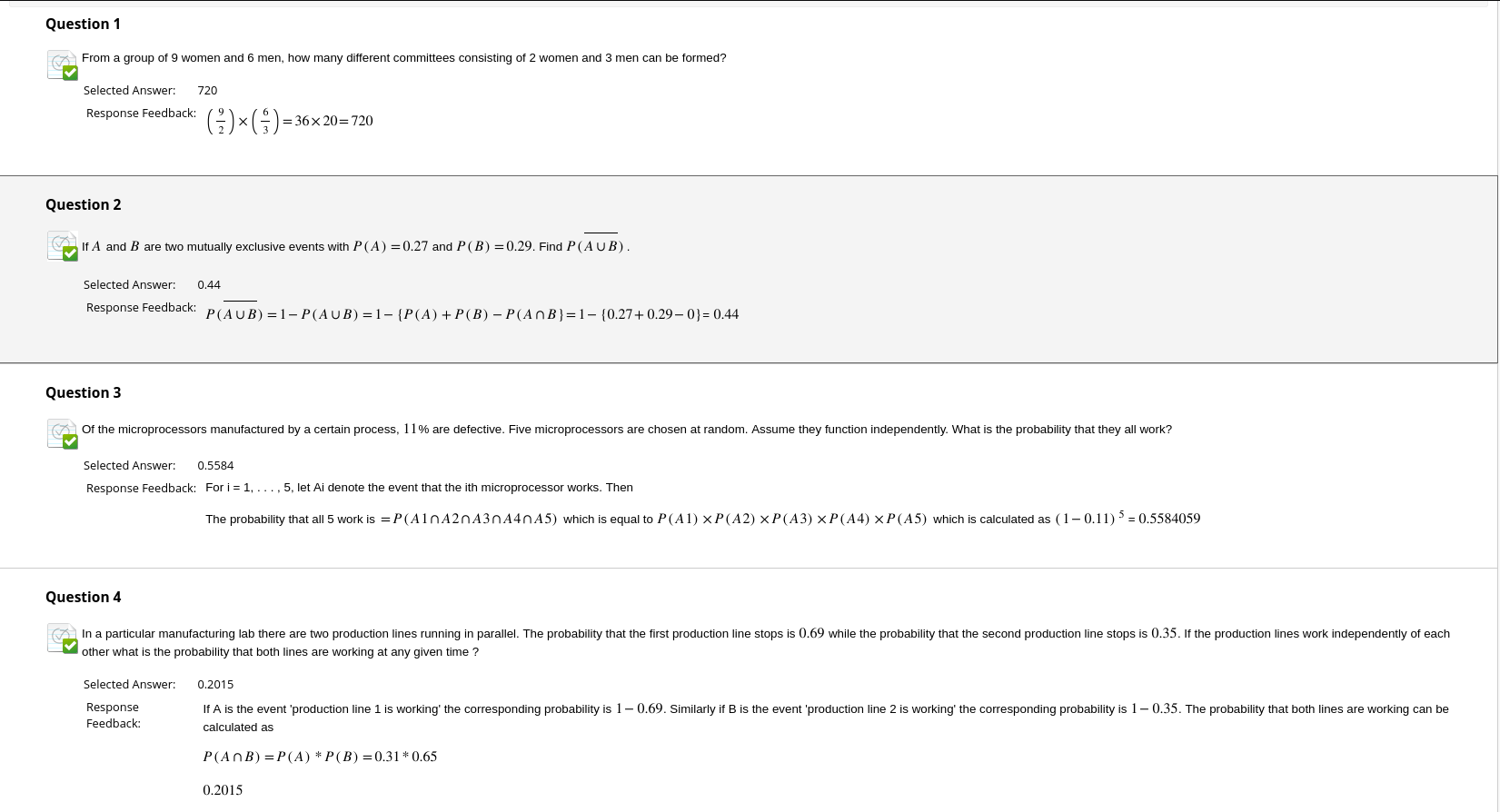1500x812 pixels.
Task: Click the committees question text about 9 women
Action: 404,57
